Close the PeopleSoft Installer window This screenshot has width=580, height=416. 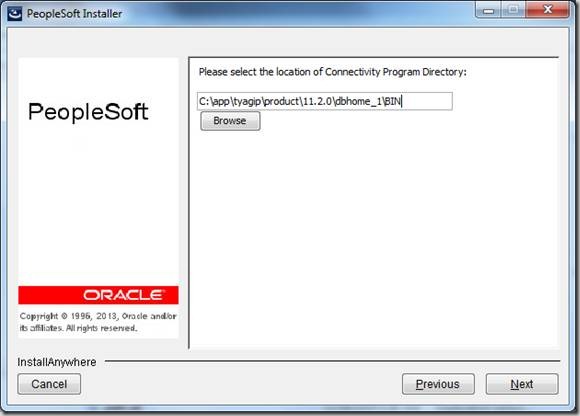click(548, 10)
